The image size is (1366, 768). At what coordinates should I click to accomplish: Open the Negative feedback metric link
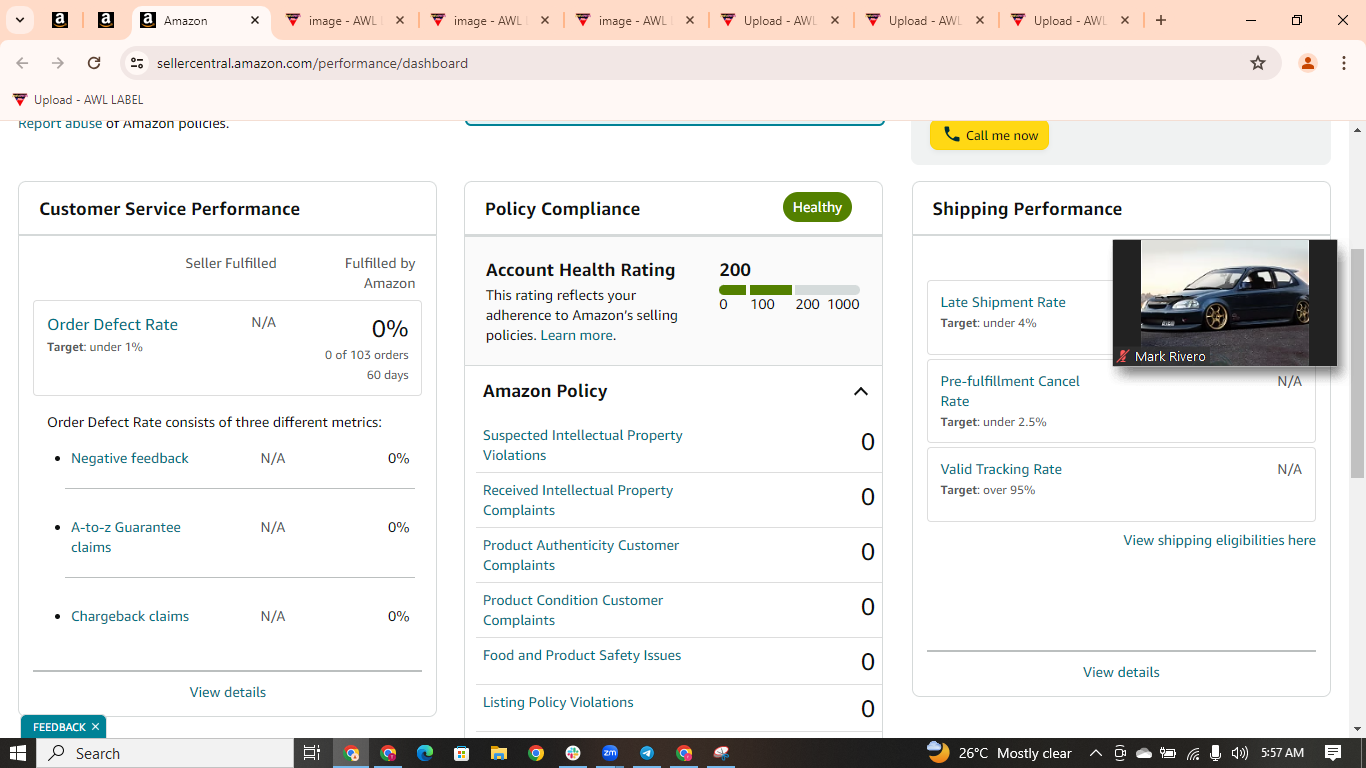[130, 458]
